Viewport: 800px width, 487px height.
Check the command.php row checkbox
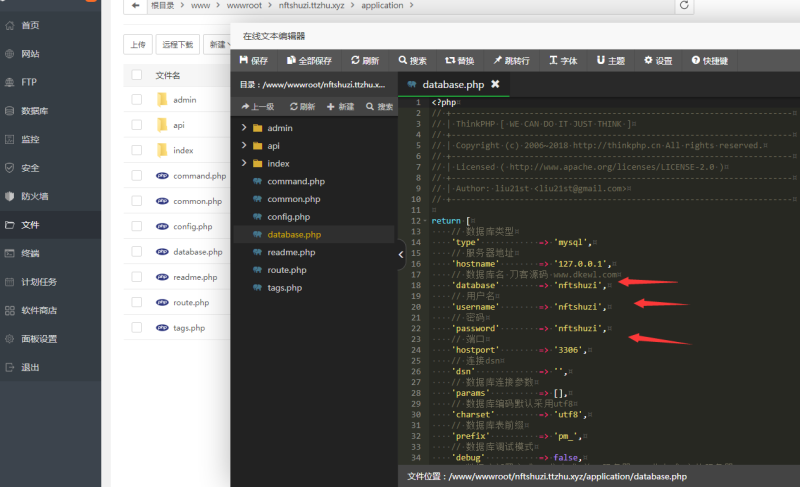point(137,175)
